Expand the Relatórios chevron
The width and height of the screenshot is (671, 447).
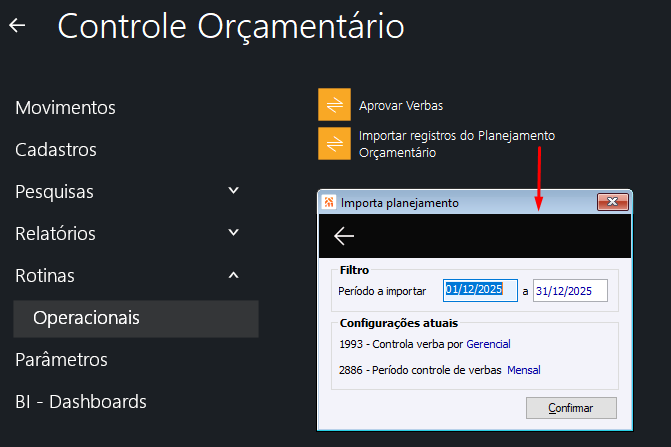pos(233,232)
